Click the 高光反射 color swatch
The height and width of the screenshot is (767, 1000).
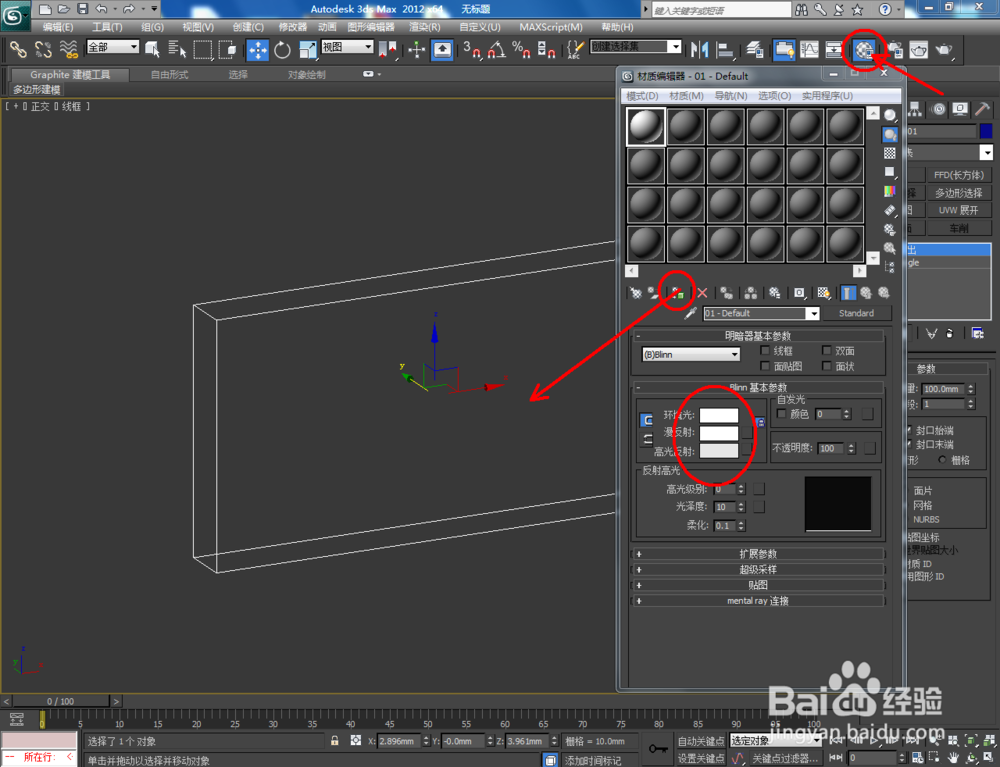pyautogui.click(x=719, y=451)
